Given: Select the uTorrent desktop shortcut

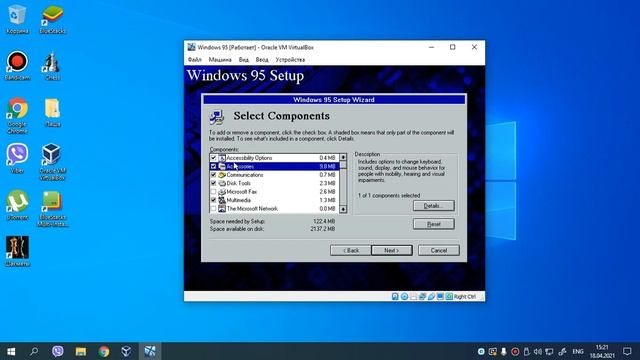Looking at the screenshot, I should click(17, 205).
